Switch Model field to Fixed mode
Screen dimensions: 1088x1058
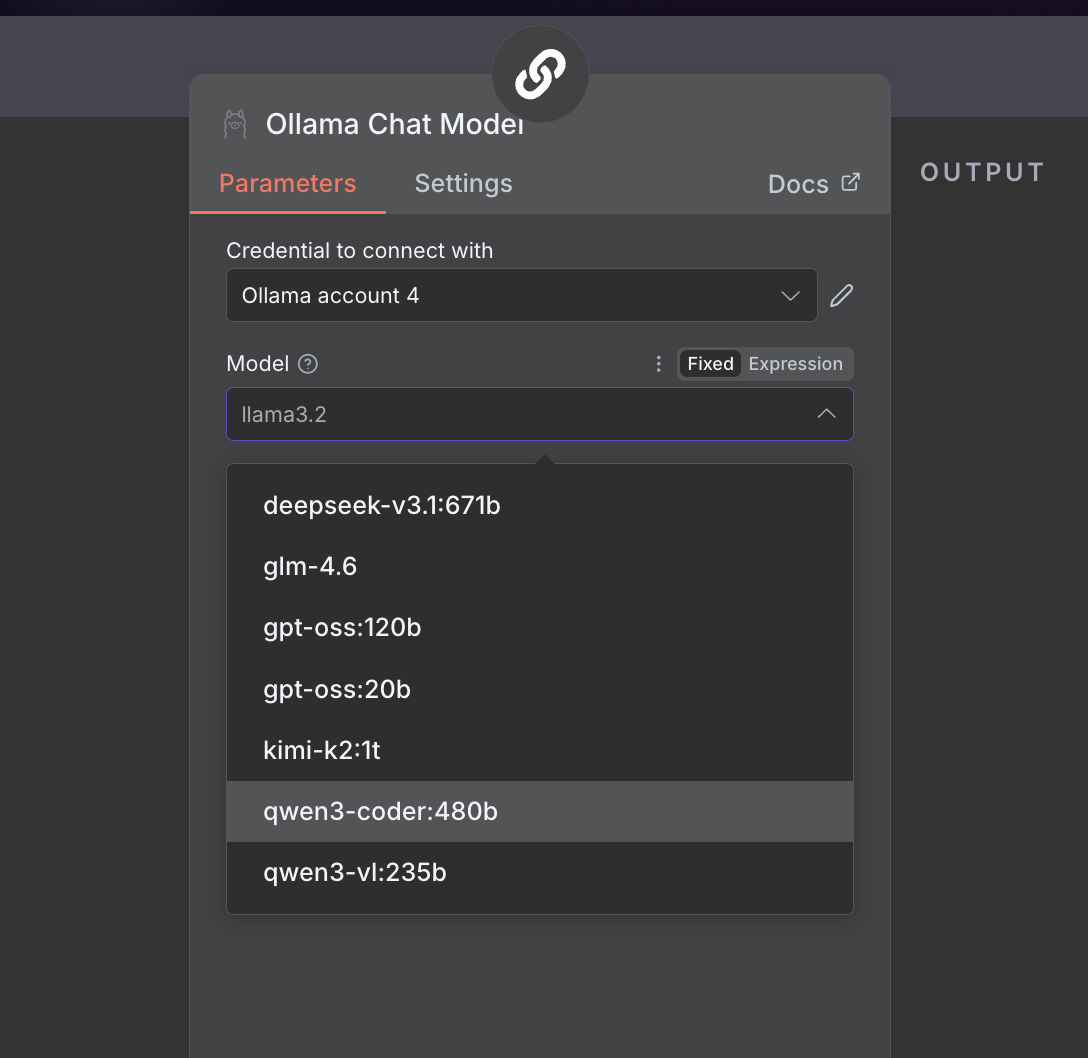[x=710, y=364]
